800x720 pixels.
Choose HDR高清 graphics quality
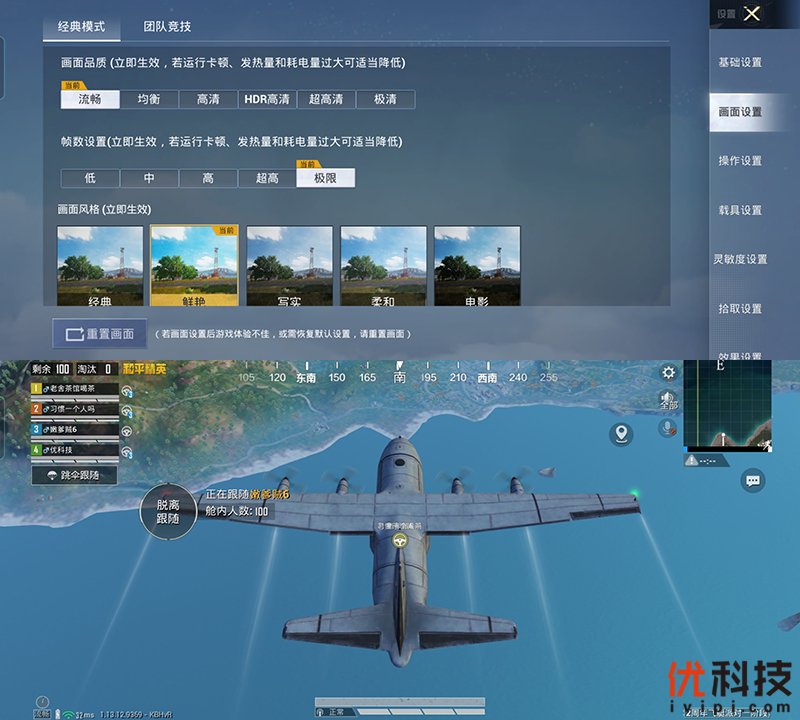[267, 99]
